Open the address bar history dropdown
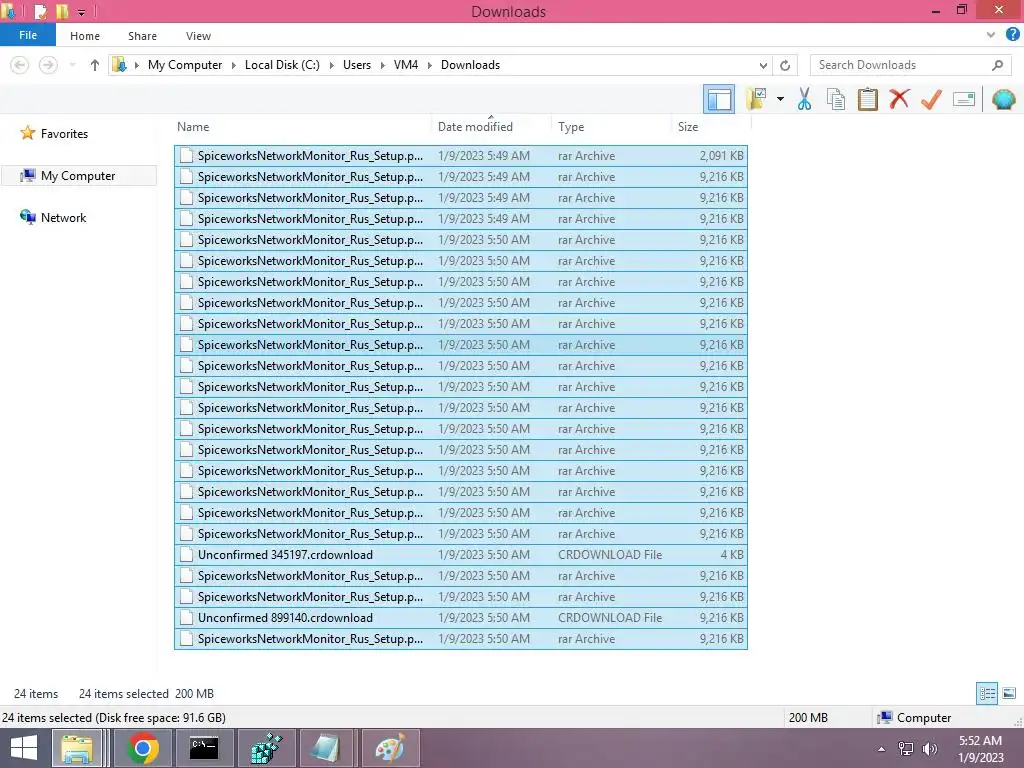 coord(763,65)
